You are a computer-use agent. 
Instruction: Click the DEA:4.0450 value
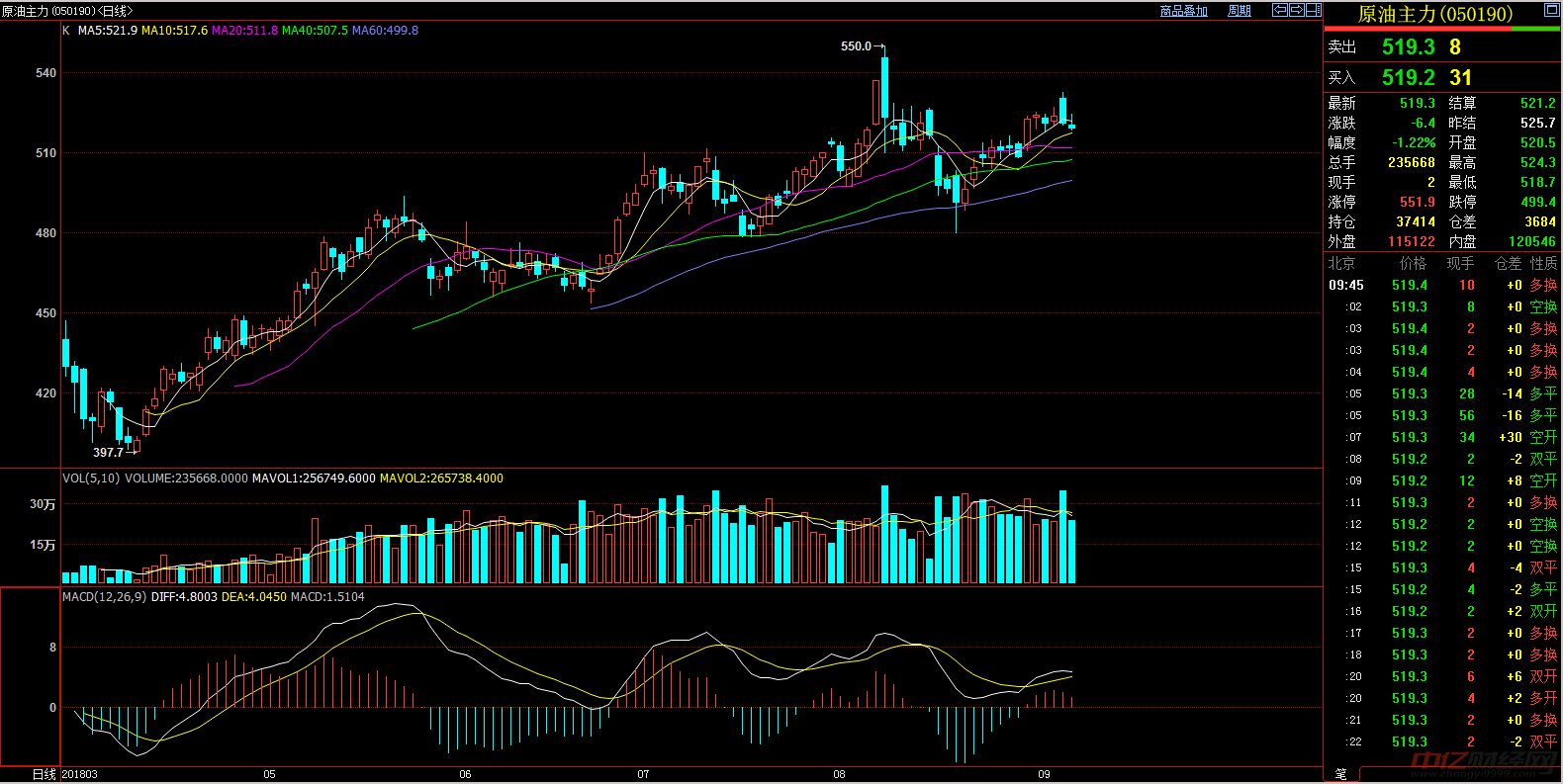coord(254,597)
